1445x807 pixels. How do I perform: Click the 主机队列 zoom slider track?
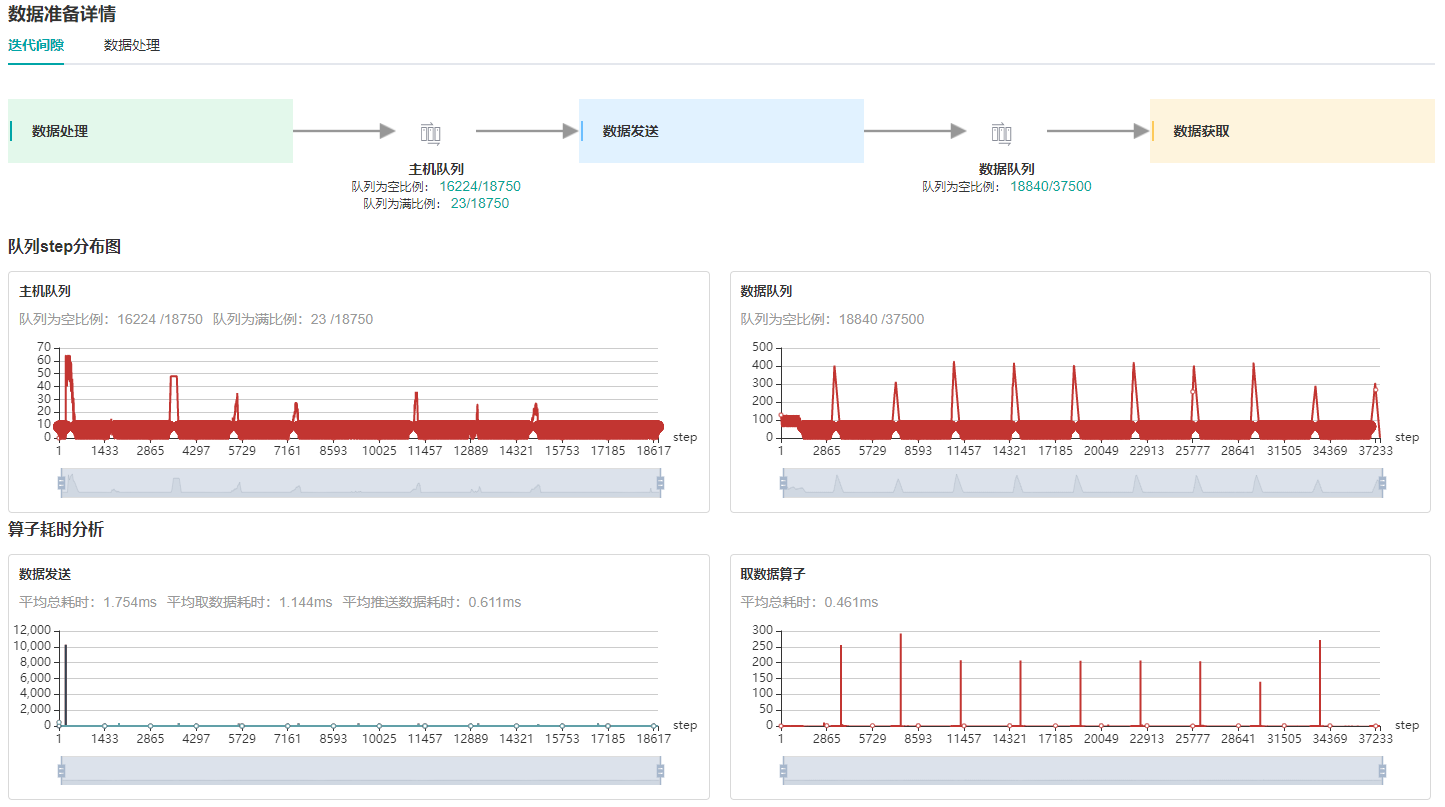pyautogui.click(x=360, y=484)
